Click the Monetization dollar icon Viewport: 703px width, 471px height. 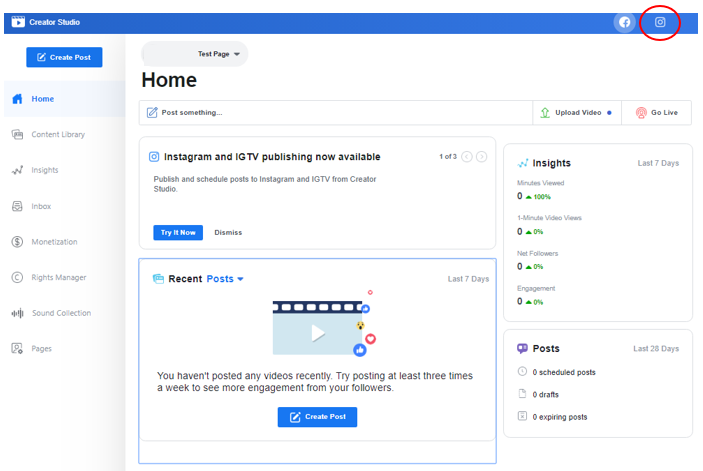point(17,242)
